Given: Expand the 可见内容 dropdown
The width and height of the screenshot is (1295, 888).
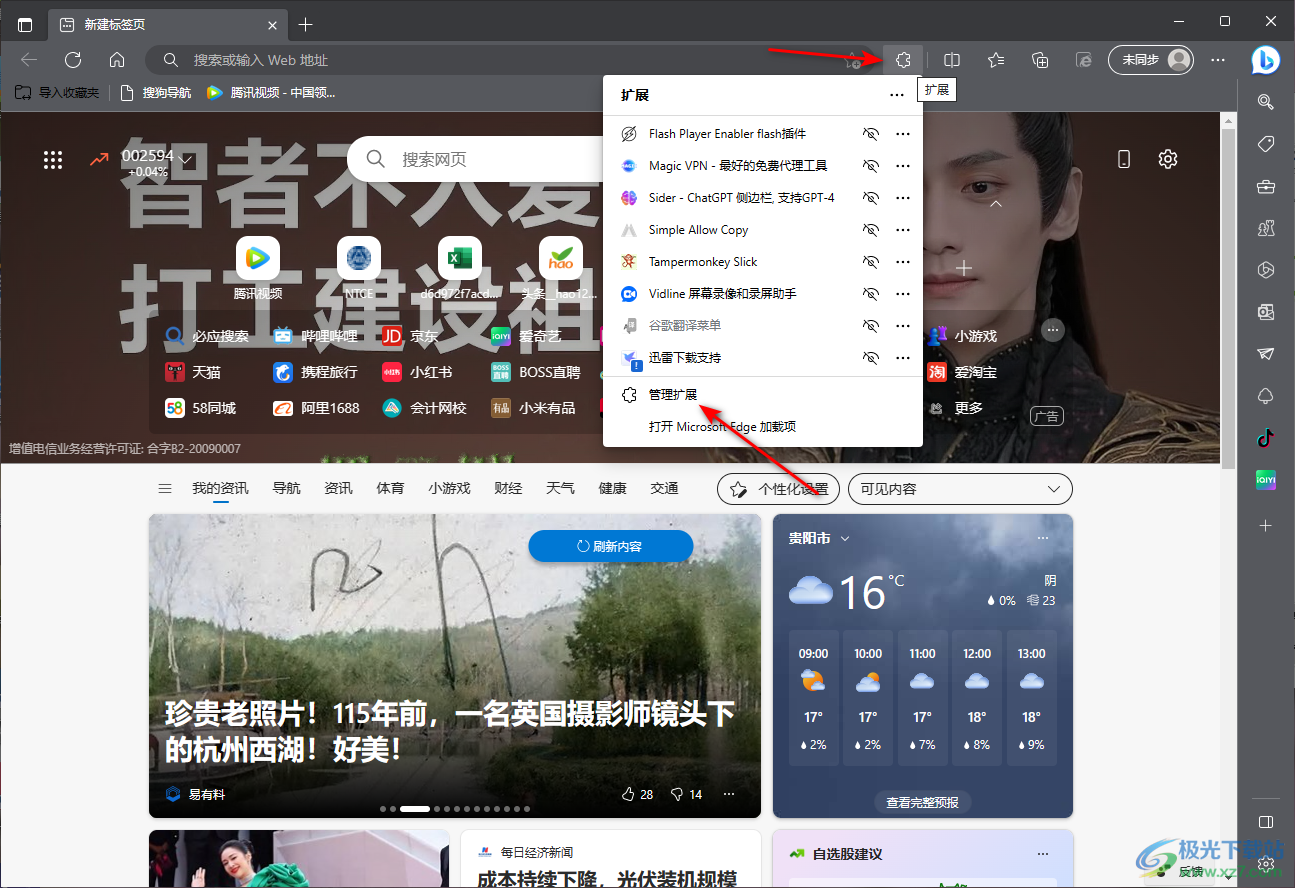Looking at the screenshot, I should pos(960,489).
